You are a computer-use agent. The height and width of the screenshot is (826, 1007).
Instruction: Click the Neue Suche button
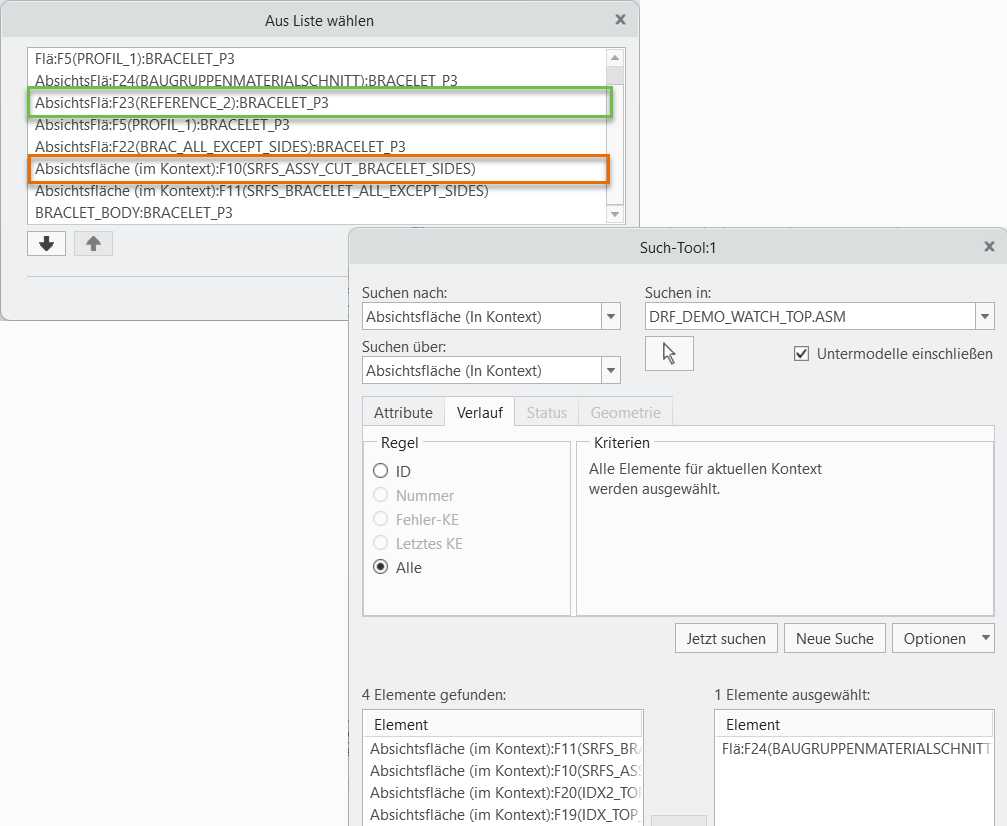pos(835,638)
